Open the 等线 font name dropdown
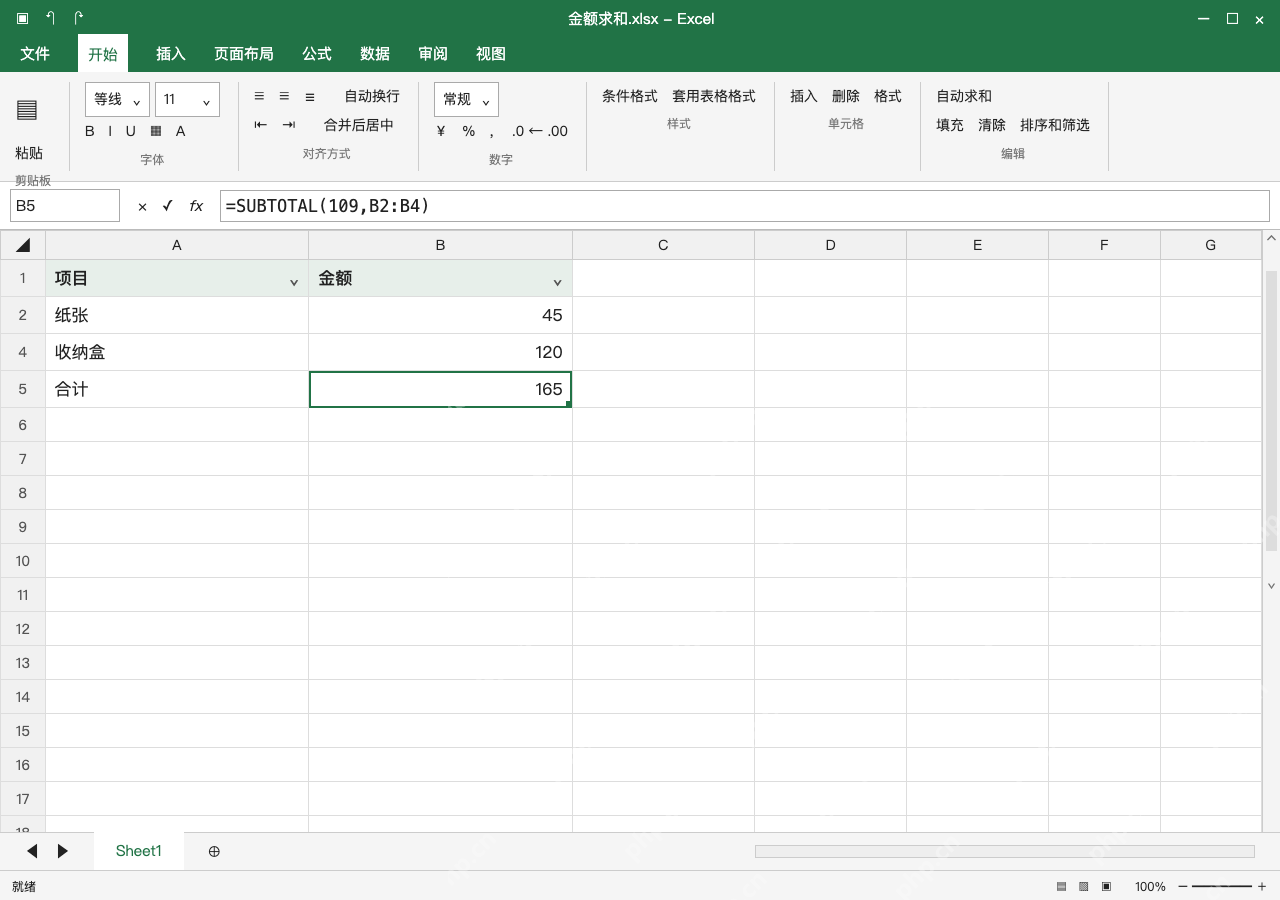The height and width of the screenshot is (900, 1280). click(x=118, y=100)
